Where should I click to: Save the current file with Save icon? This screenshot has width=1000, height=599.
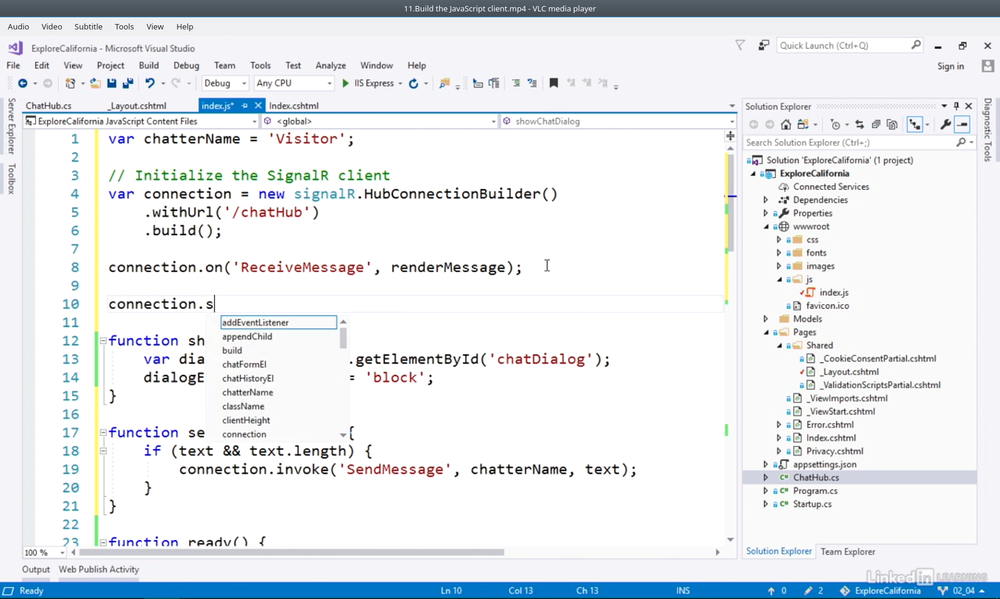[112, 83]
